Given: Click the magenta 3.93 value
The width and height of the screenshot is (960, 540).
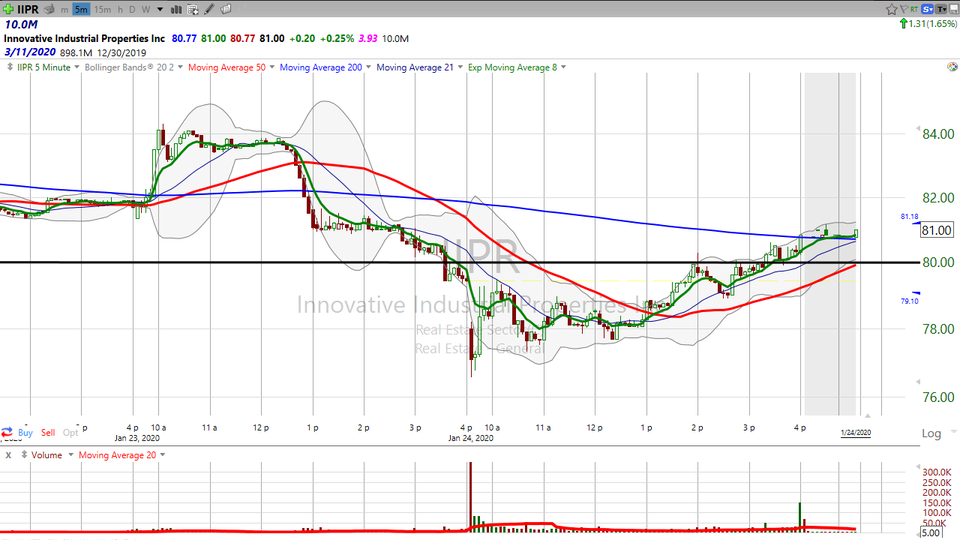Looking at the screenshot, I should [x=368, y=39].
